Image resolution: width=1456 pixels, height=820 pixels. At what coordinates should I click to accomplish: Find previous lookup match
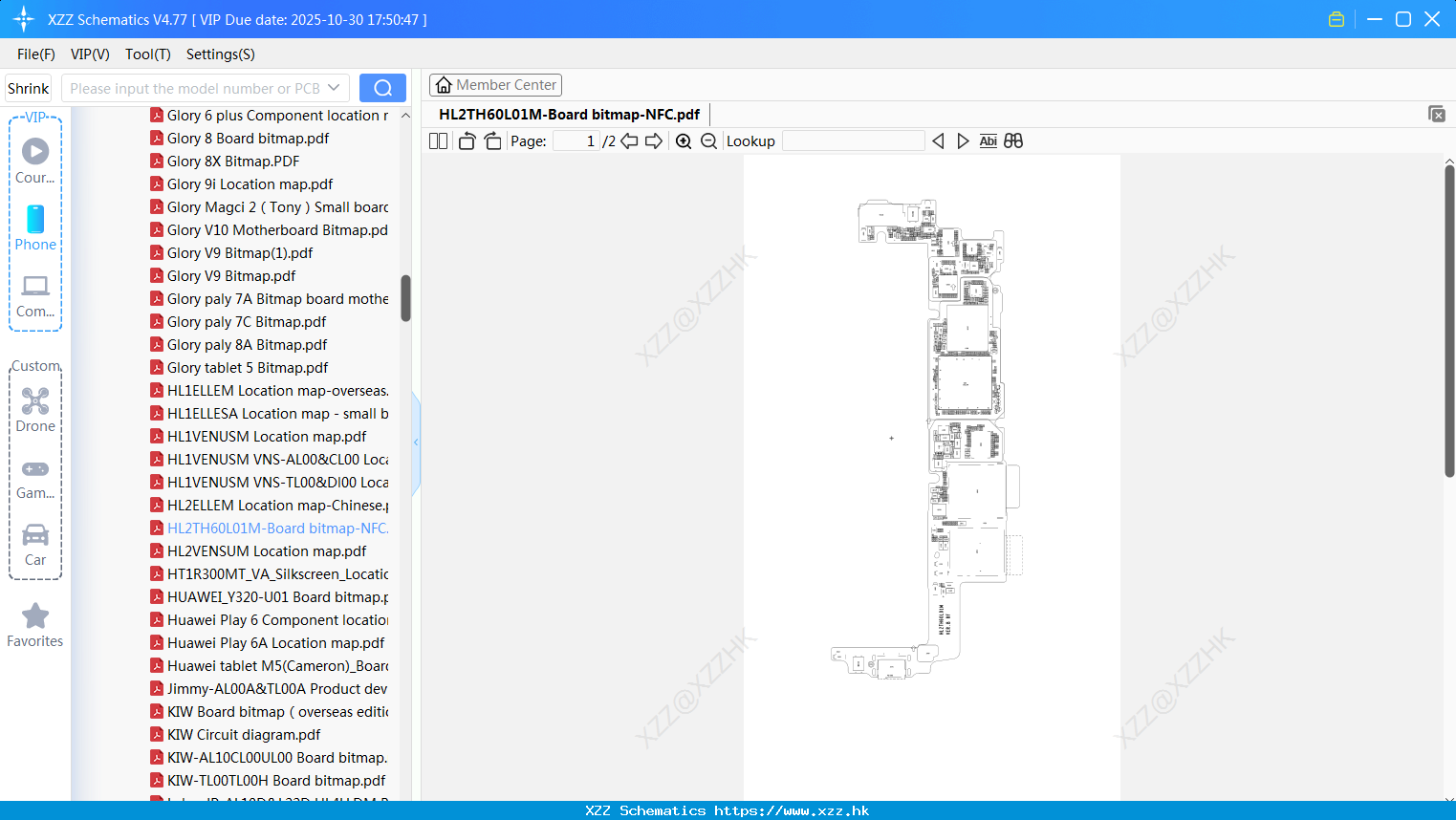click(x=938, y=141)
